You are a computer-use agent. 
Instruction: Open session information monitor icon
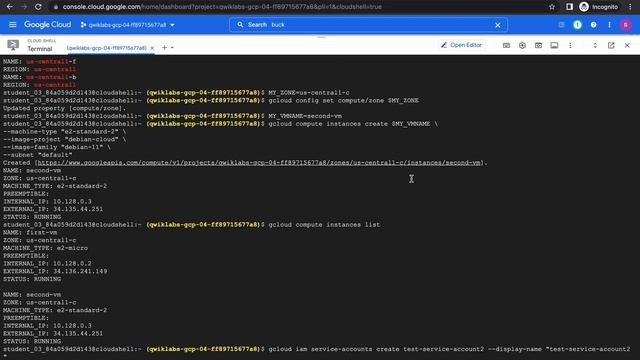554,45
